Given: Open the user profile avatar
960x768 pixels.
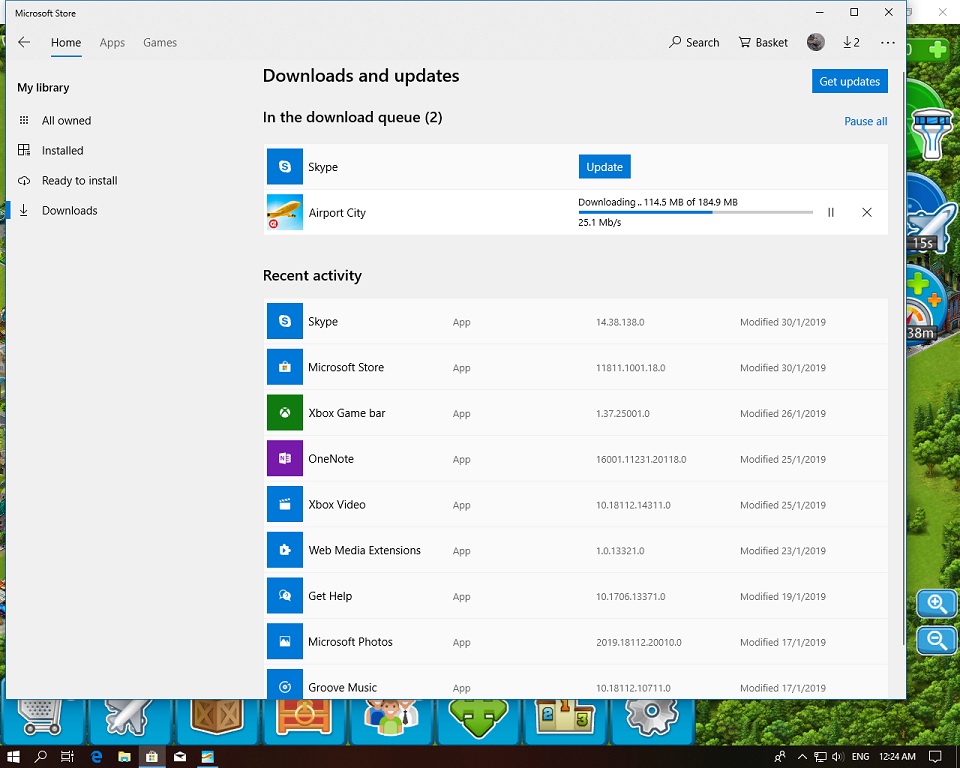Looking at the screenshot, I should pos(816,42).
